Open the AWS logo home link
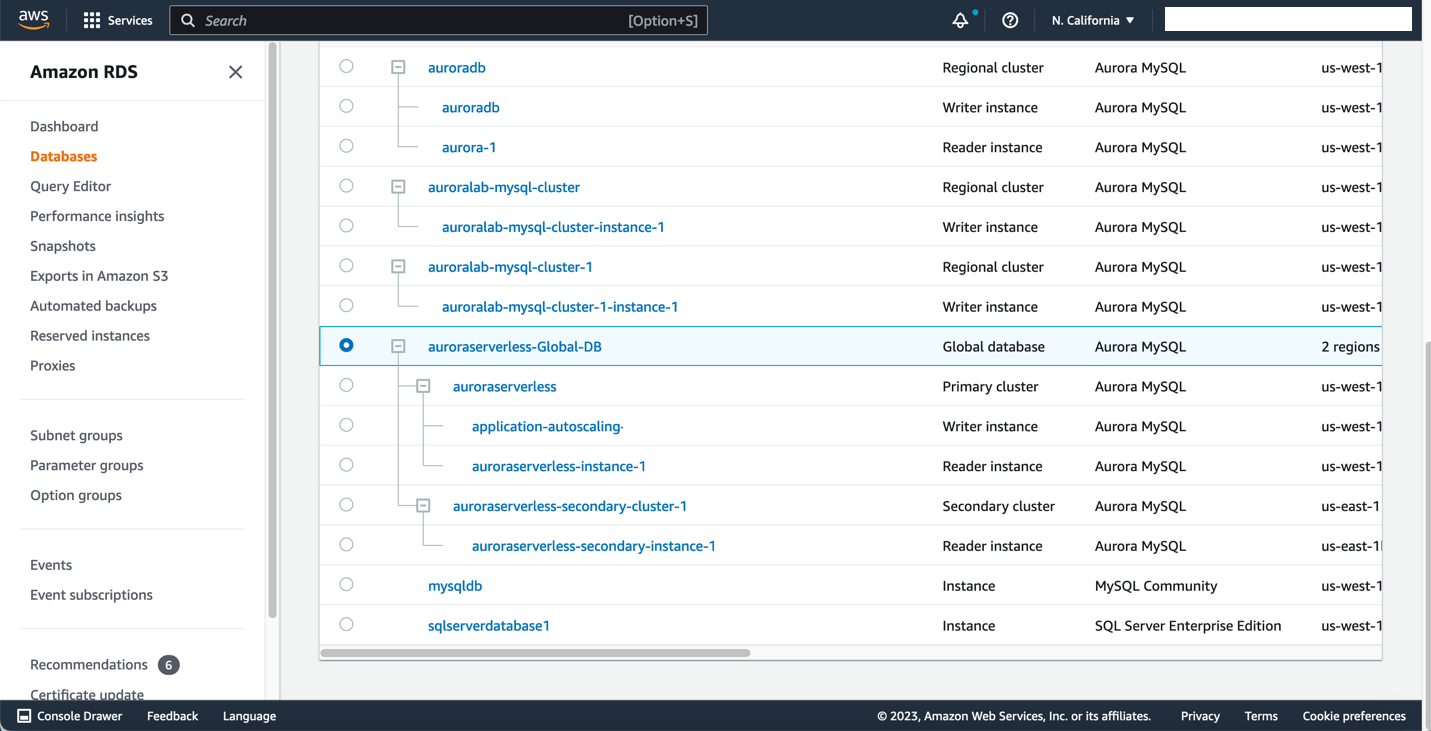 click(x=33, y=20)
